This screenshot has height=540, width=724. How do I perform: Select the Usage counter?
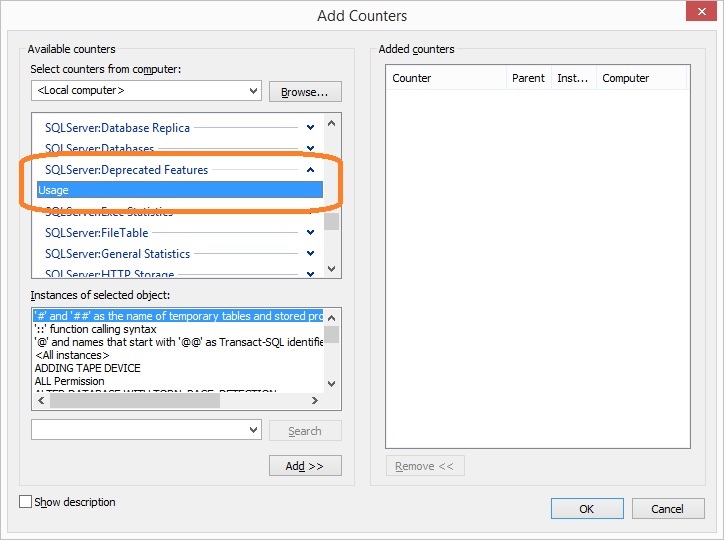pyautogui.click(x=180, y=190)
